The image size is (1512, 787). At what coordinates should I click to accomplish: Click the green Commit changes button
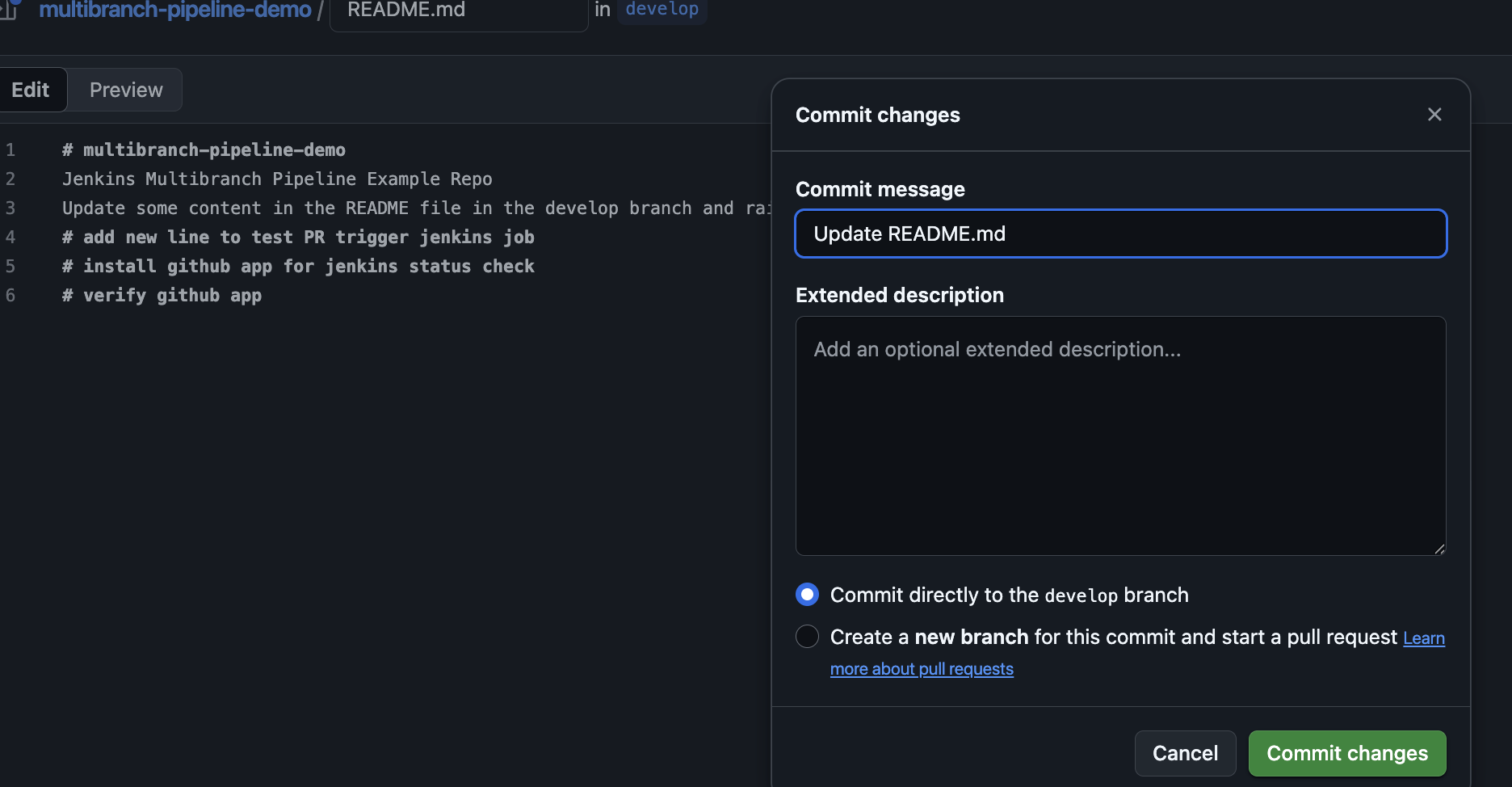pyautogui.click(x=1347, y=753)
